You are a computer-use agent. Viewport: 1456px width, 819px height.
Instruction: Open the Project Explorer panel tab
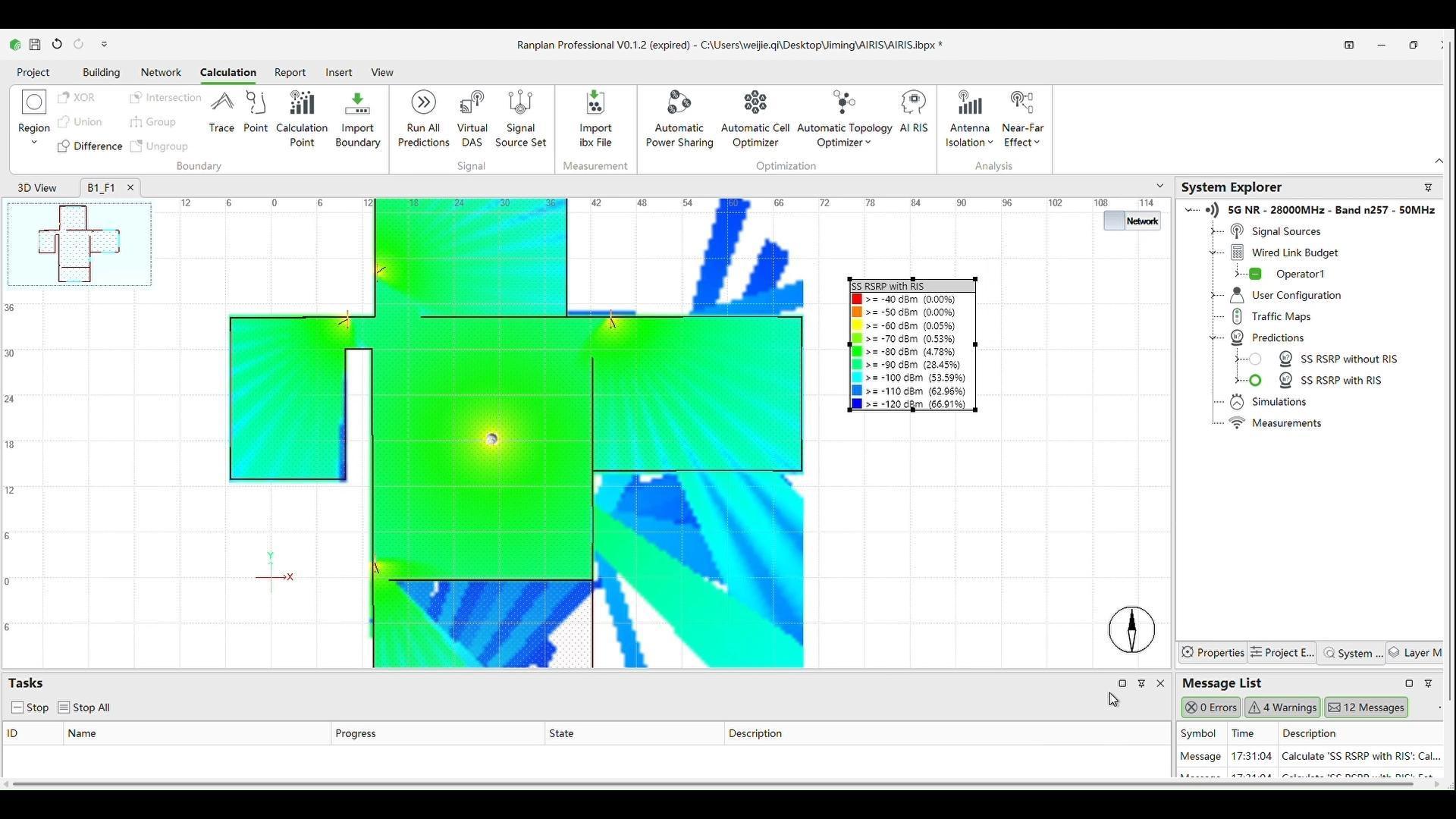1282,653
